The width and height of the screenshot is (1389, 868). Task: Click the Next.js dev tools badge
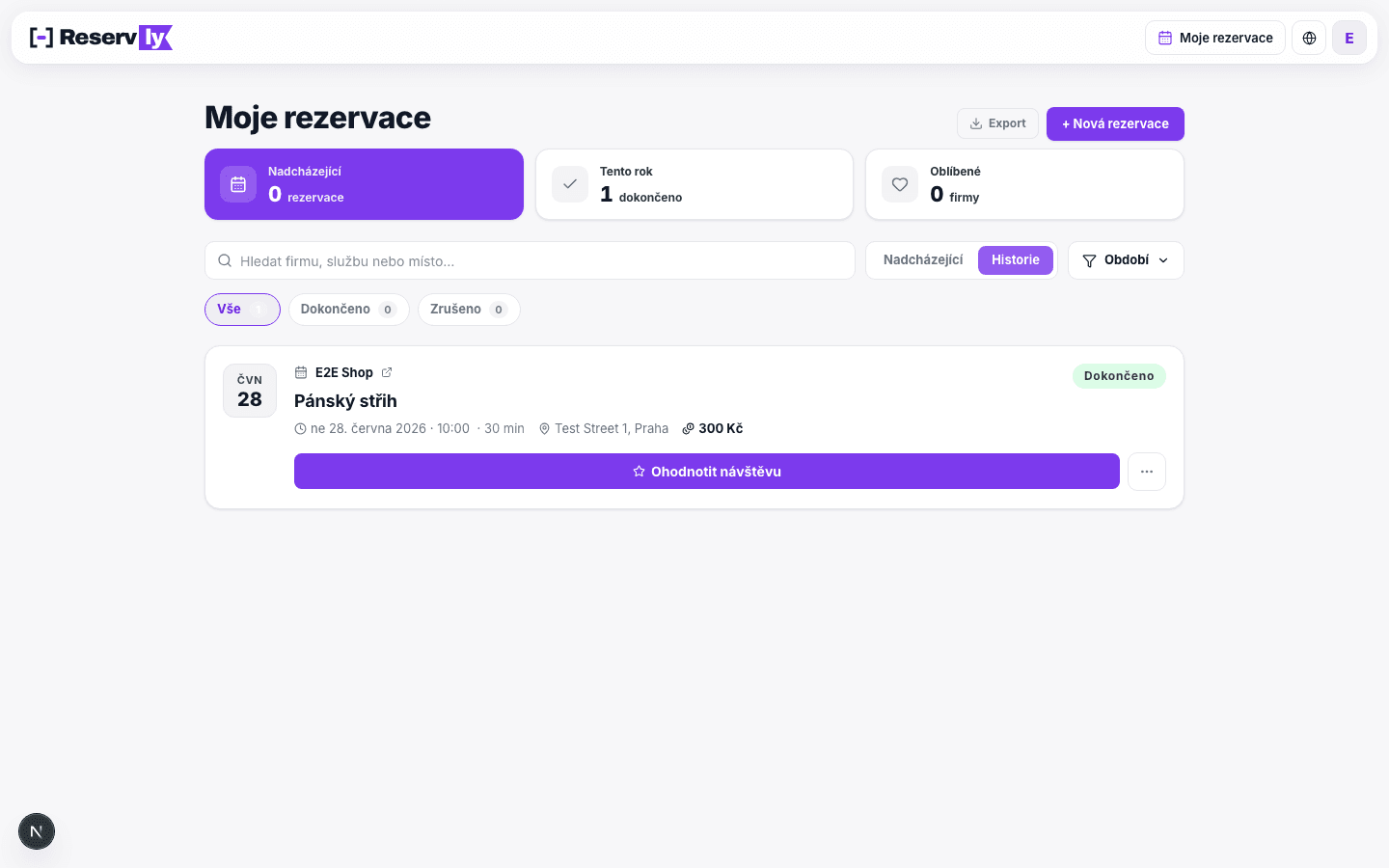[x=37, y=831]
